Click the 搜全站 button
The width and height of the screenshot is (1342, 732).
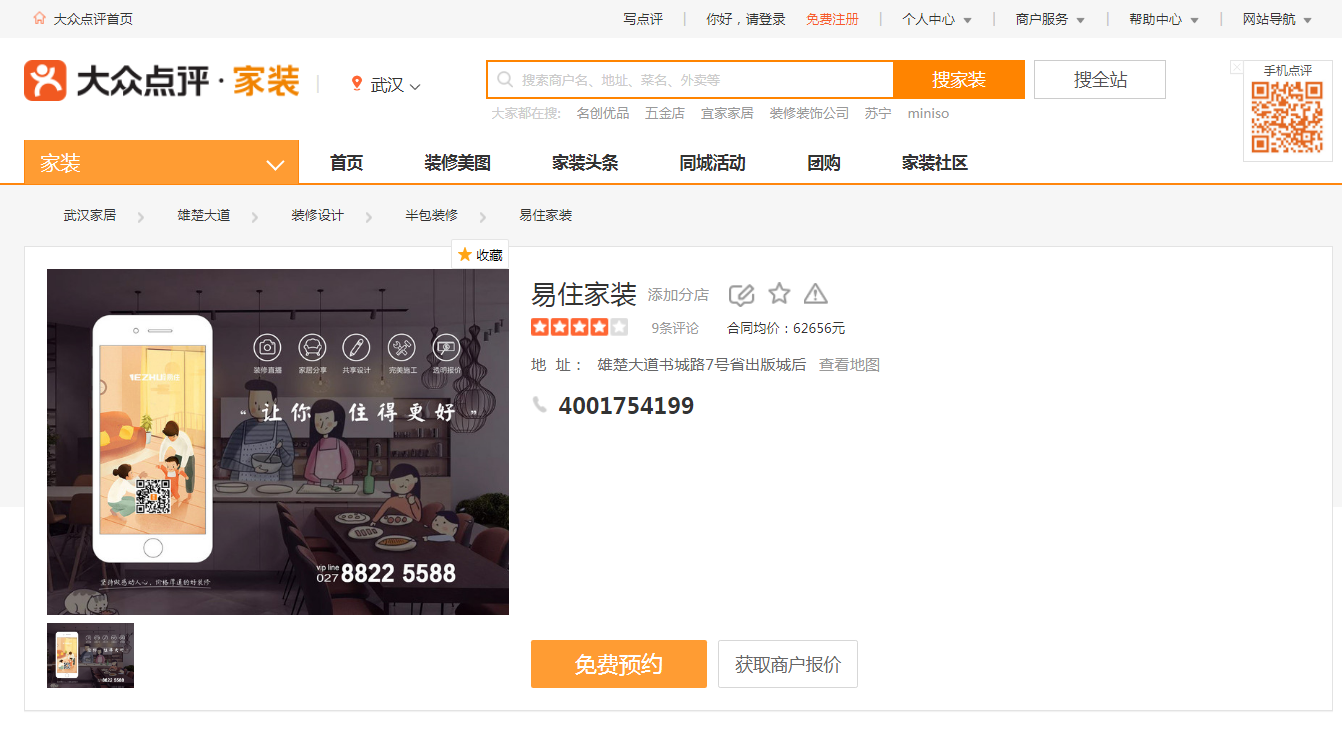1100,80
